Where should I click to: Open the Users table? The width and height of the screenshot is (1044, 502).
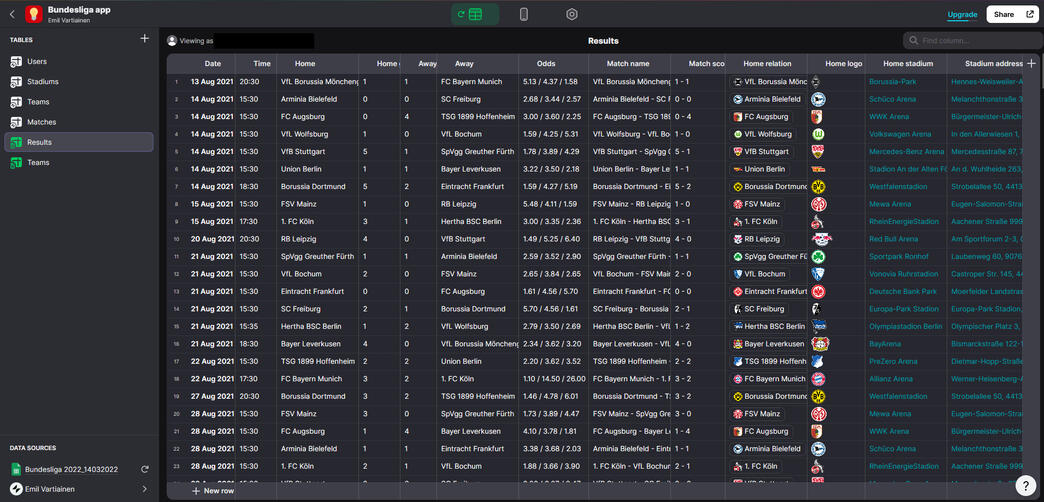[x=79, y=62]
